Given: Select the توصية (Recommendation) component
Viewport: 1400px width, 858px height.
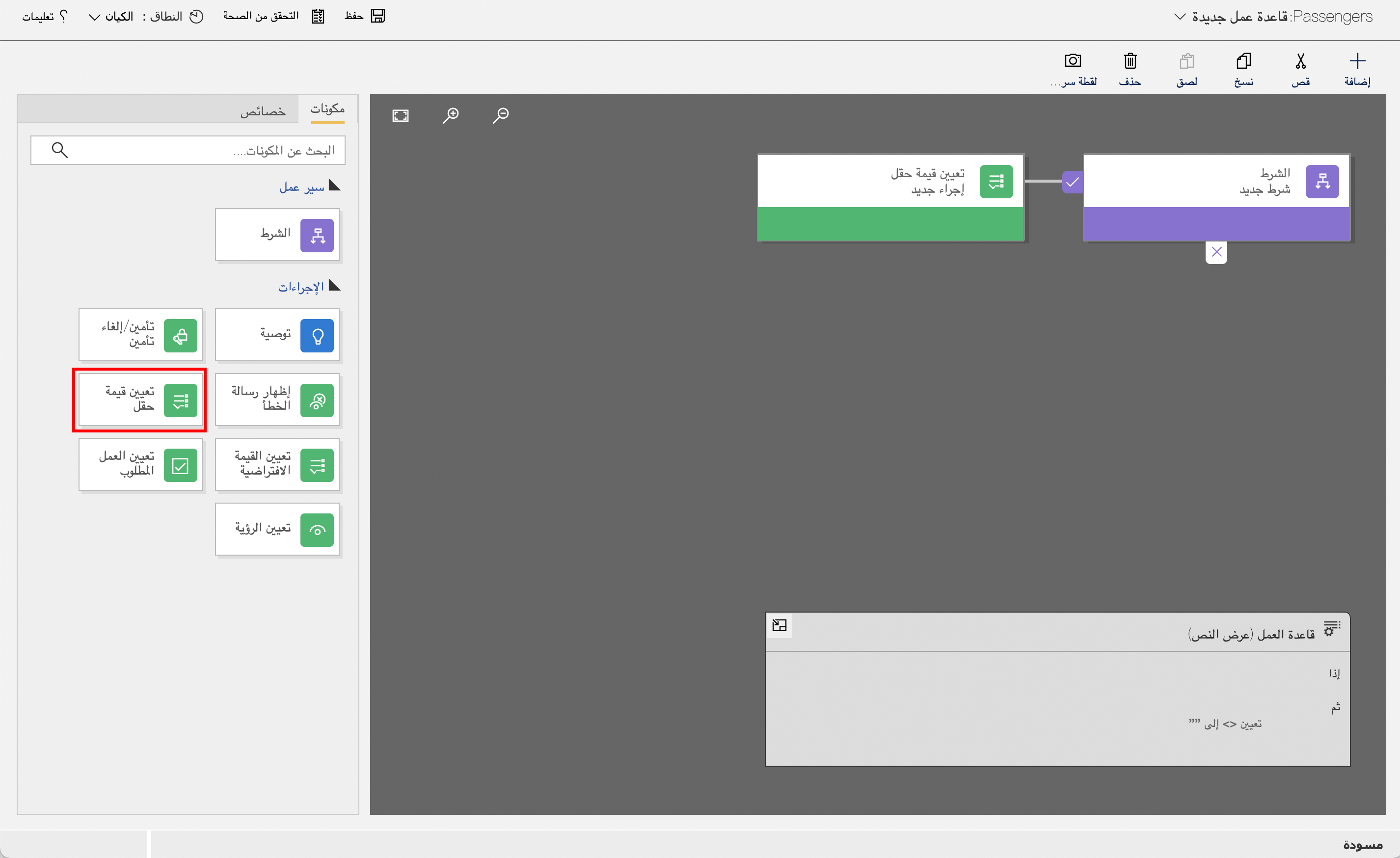Looking at the screenshot, I should [x=277, y=335].
